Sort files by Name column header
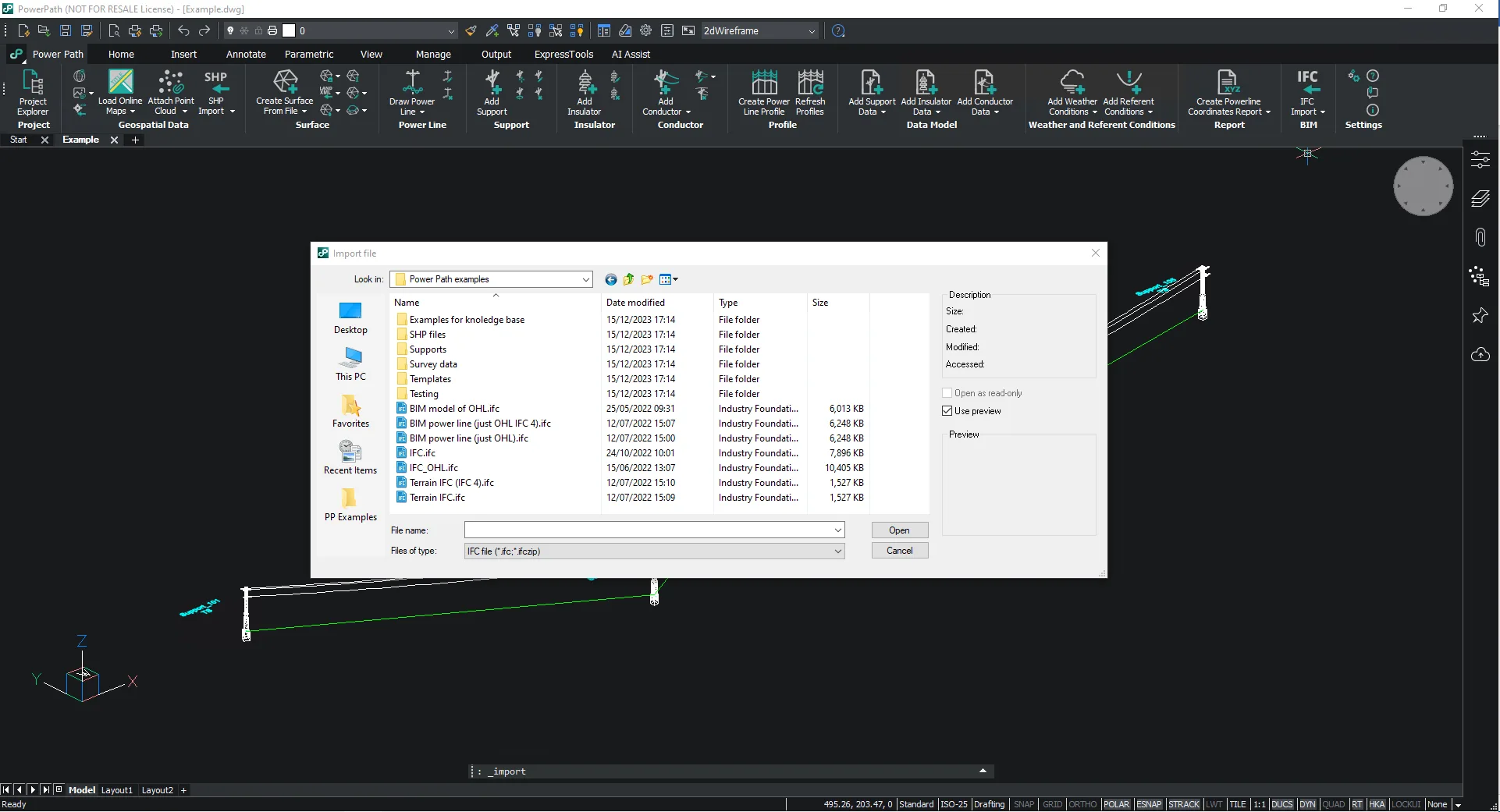Viewport: 1500px width, 812px height. (496, 303)
